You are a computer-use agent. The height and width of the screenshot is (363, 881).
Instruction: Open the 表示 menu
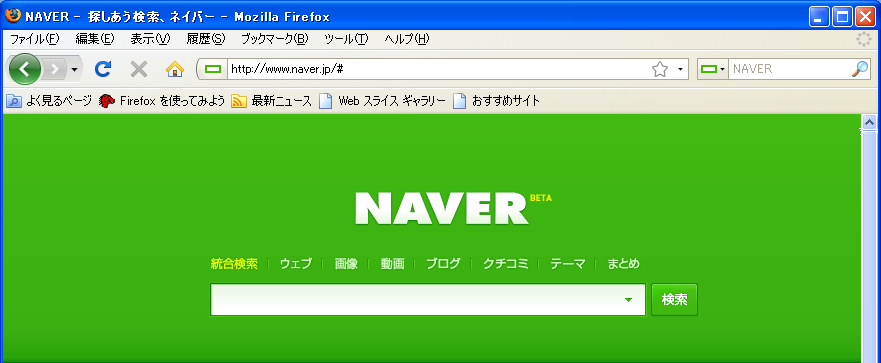(x=150, y=39)
